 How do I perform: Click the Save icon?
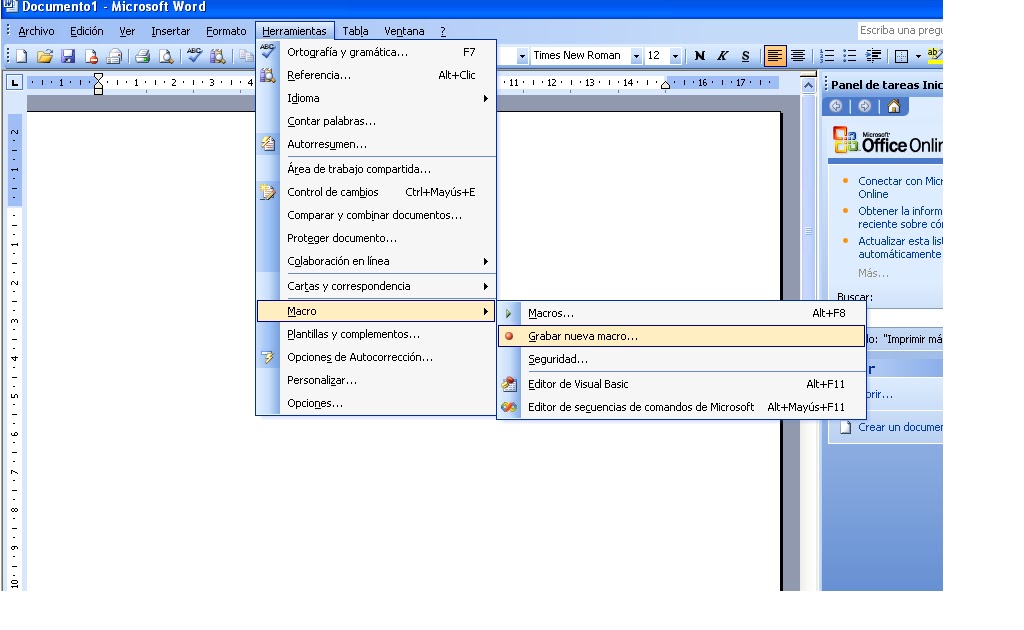coord(67,55)
